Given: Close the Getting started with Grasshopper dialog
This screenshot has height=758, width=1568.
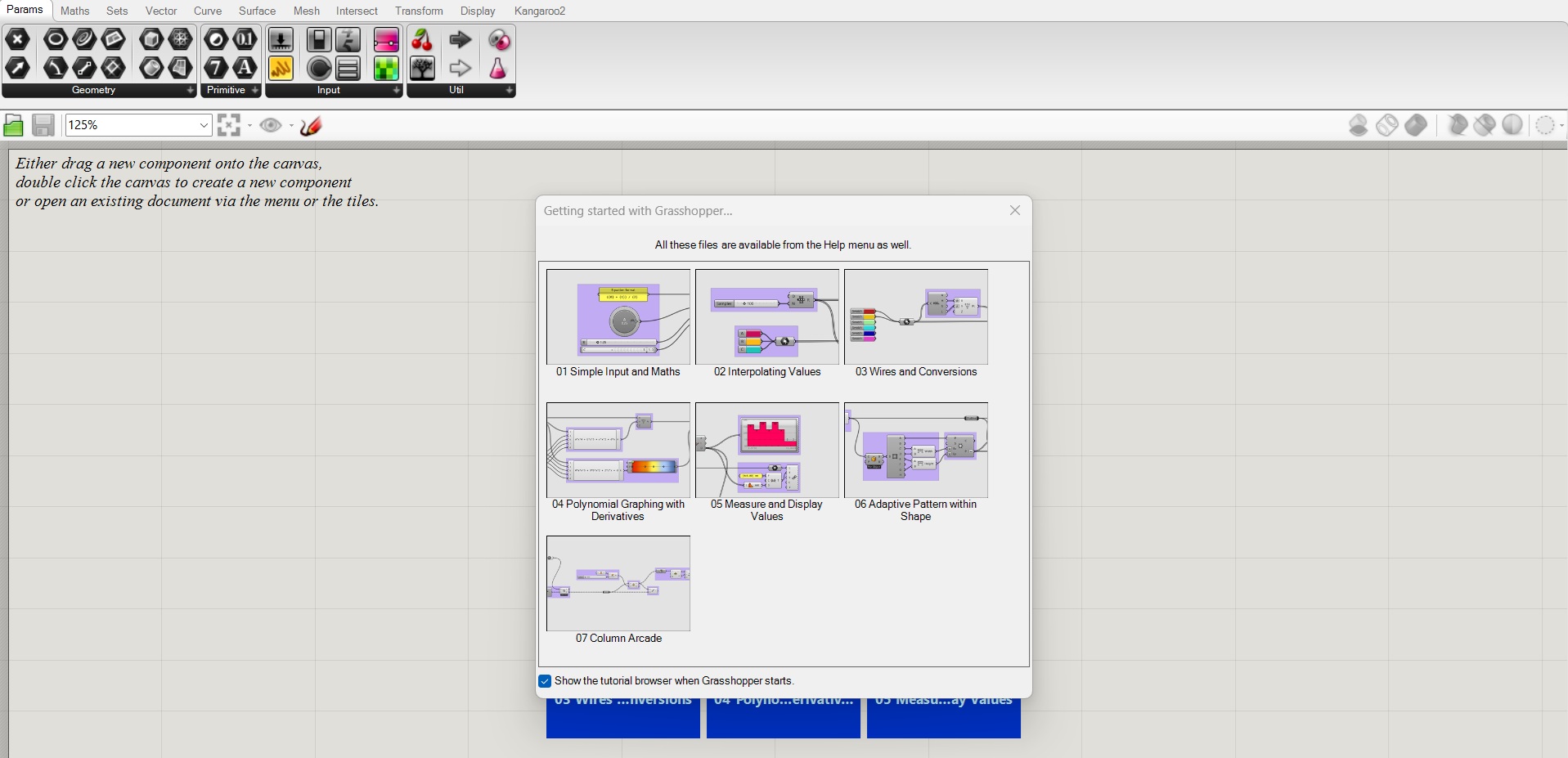Looking at the screenshot, I should [1015, 210].
